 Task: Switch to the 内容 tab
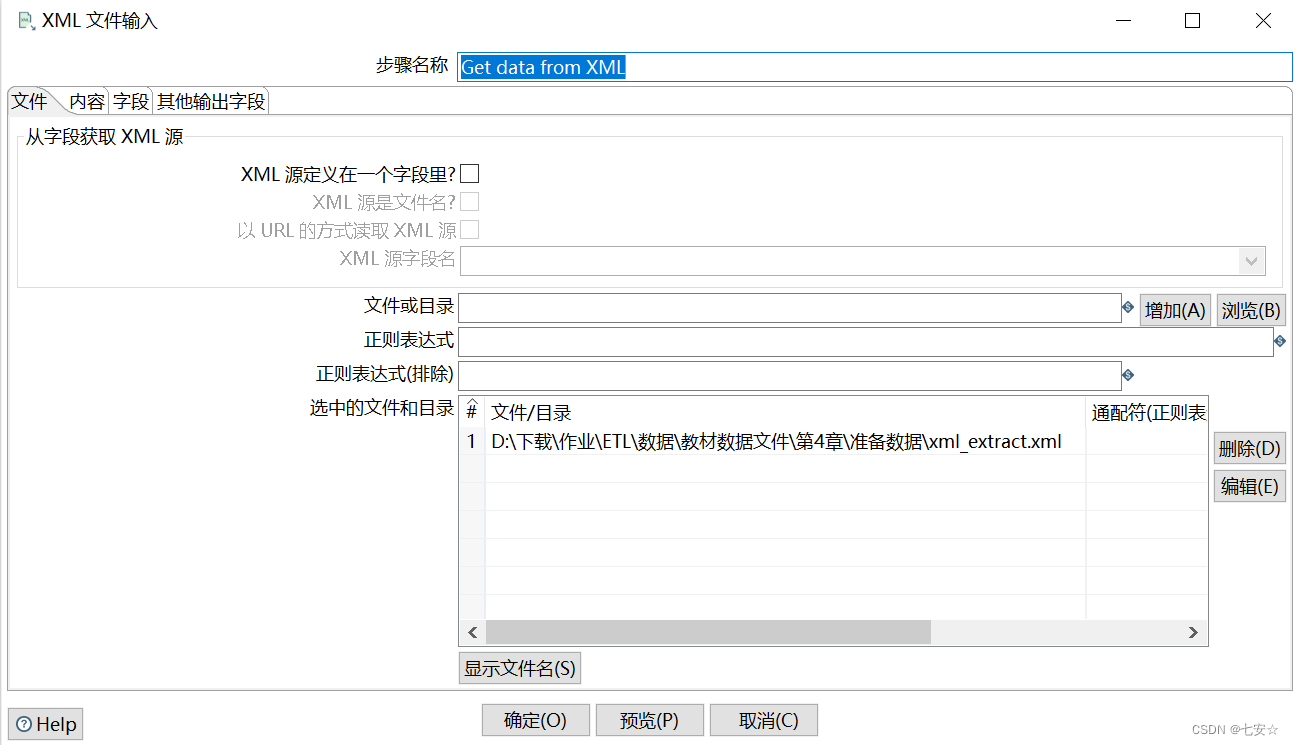88,100
